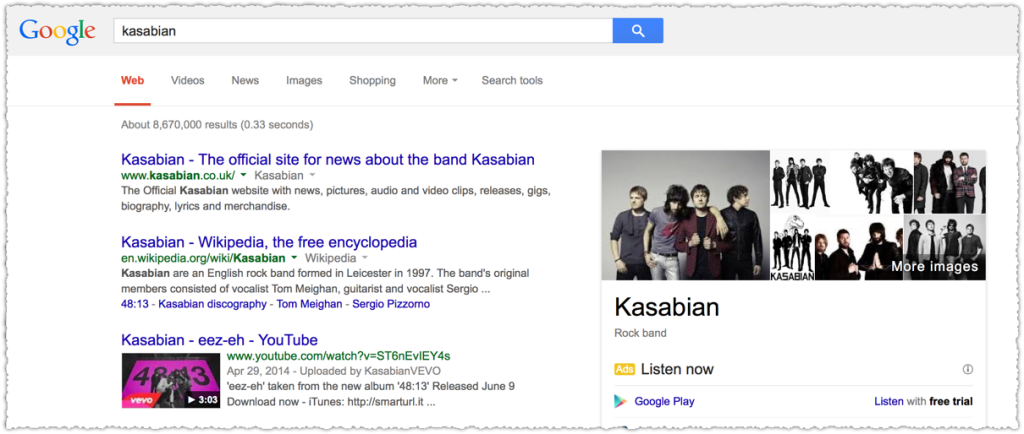Screen dimensions: 1024x434
Task: Open the large Kasabian band photo
Action: tap(686, 215)
